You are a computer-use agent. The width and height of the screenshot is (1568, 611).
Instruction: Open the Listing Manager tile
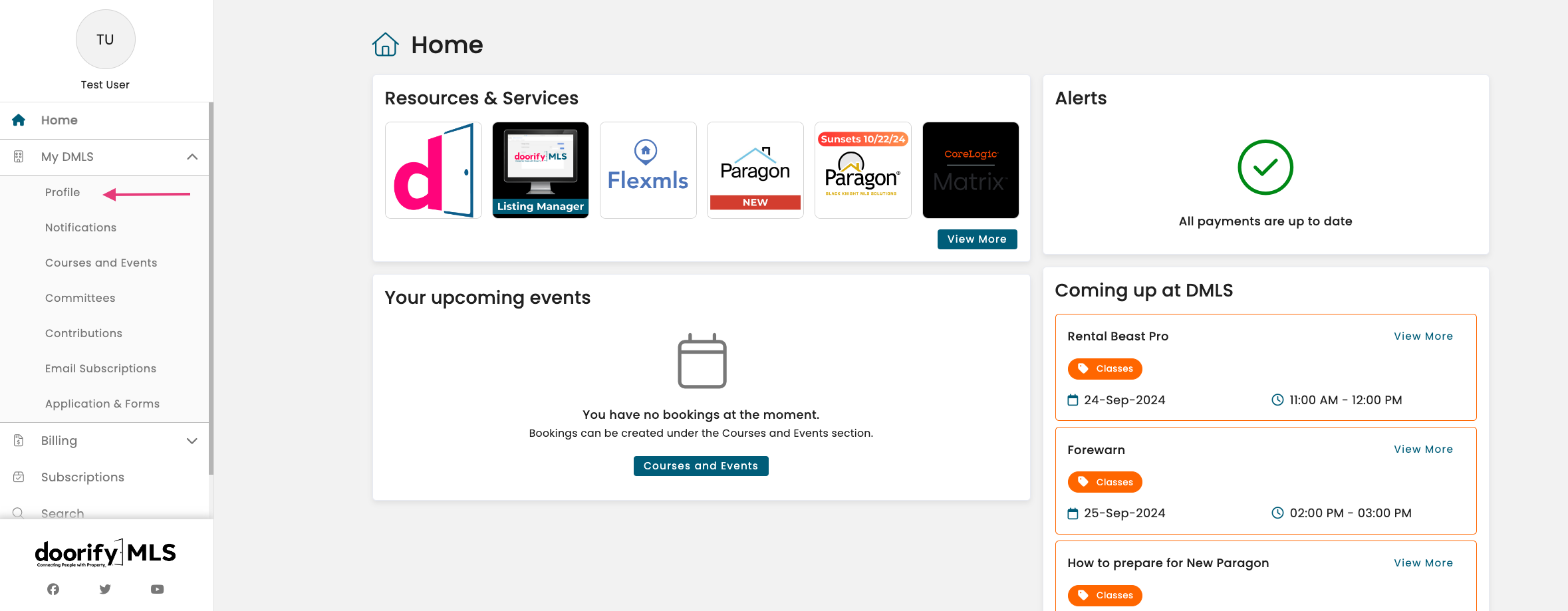[541, 170]
